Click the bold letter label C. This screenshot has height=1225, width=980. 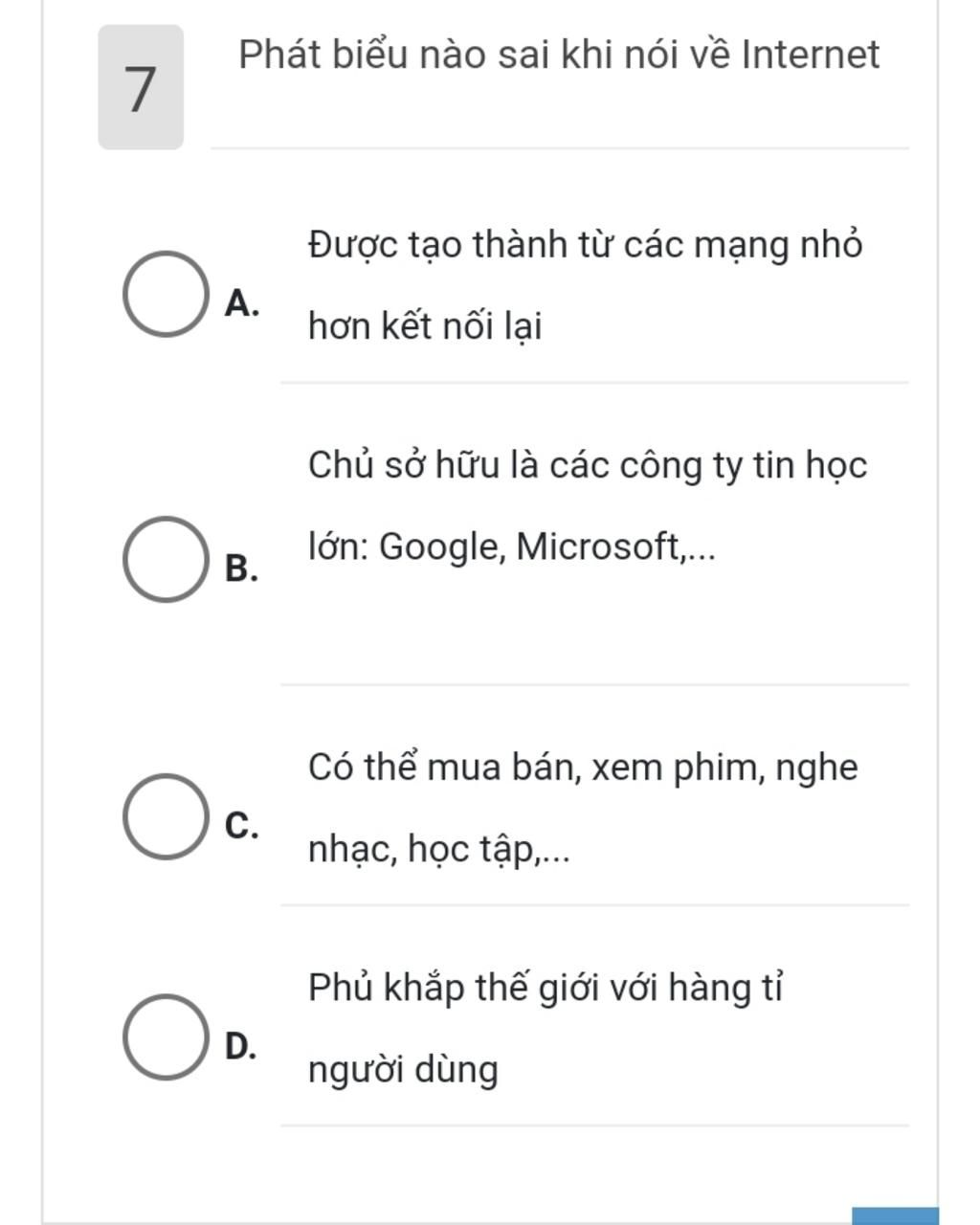click(x=242, y=825)
